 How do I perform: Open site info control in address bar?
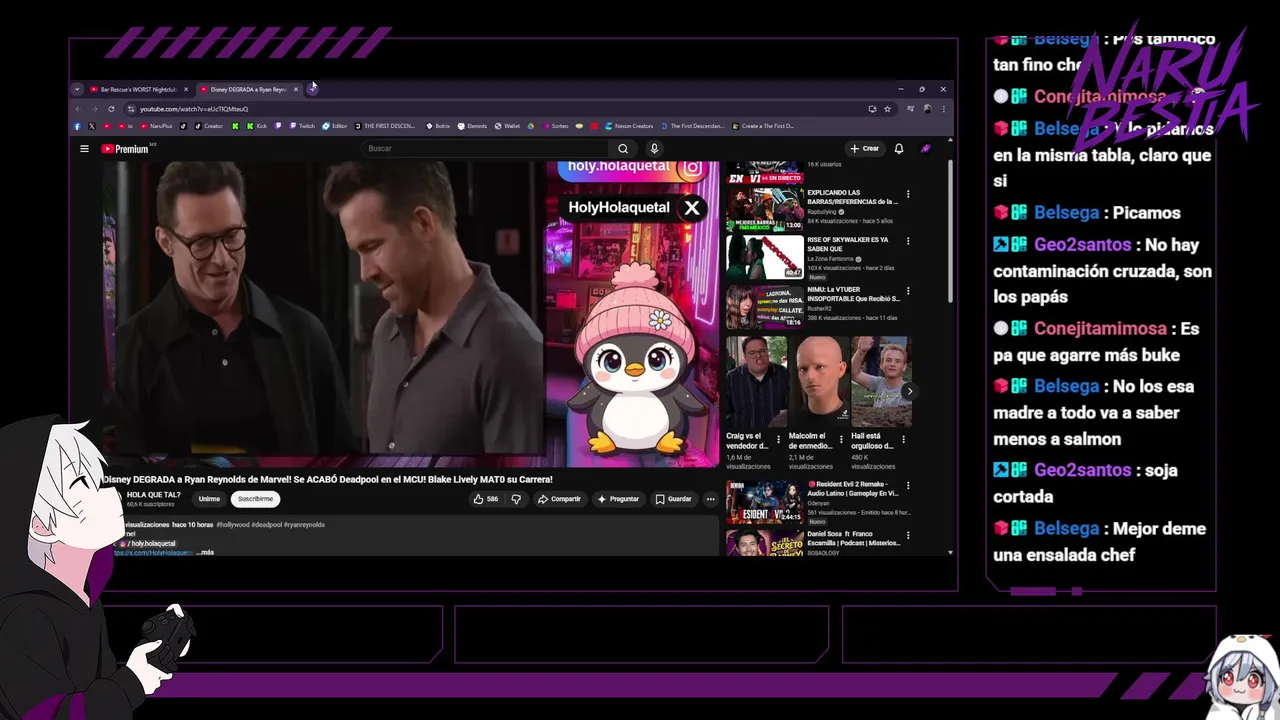click(130, 109)
